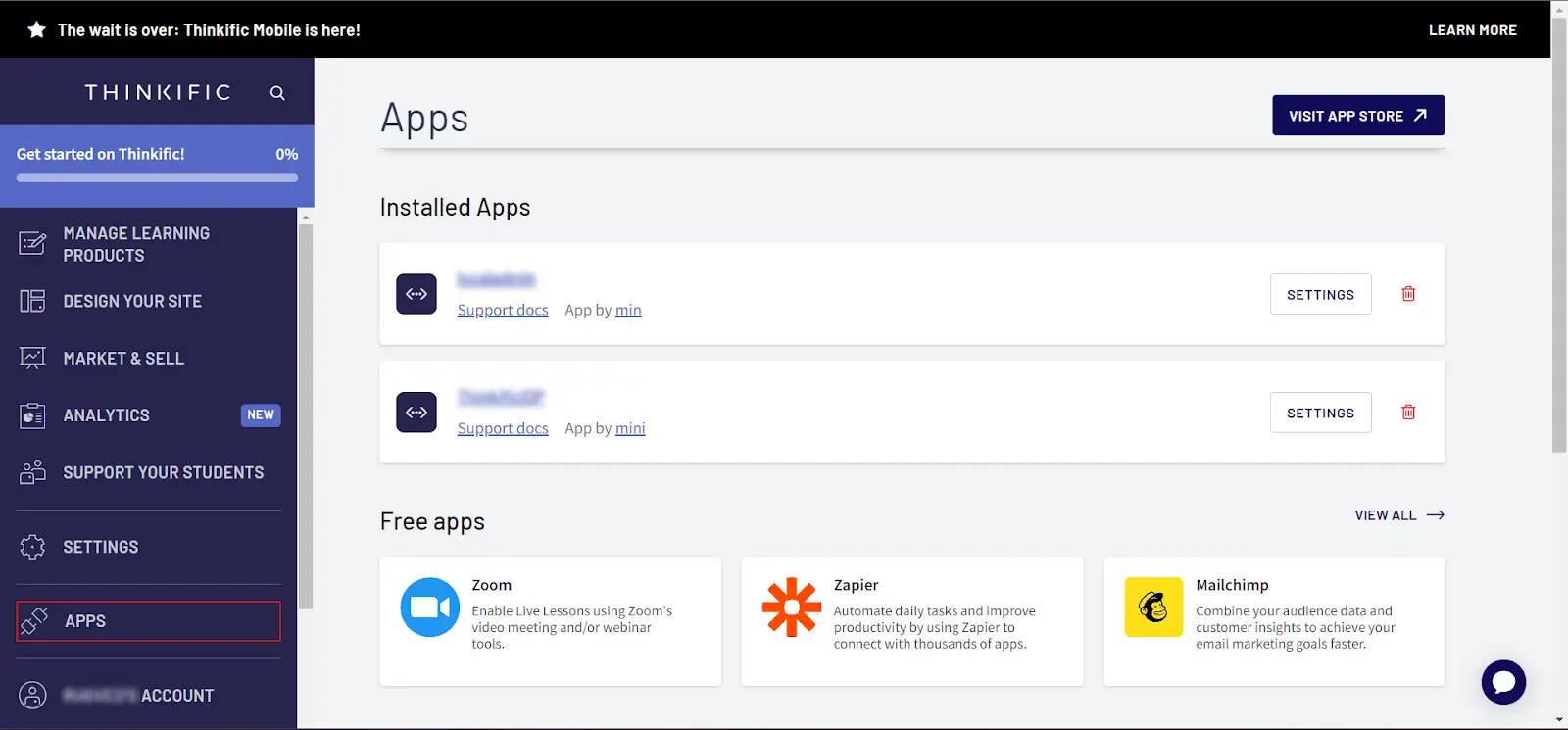Click the 0% progress label

tap(286, 154)
